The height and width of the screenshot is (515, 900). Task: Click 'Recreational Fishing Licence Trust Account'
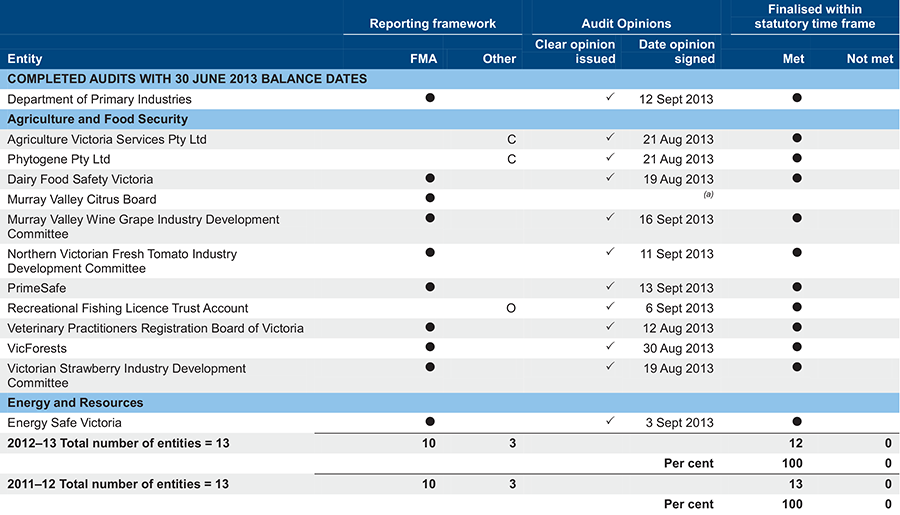[x=127, y=308]
